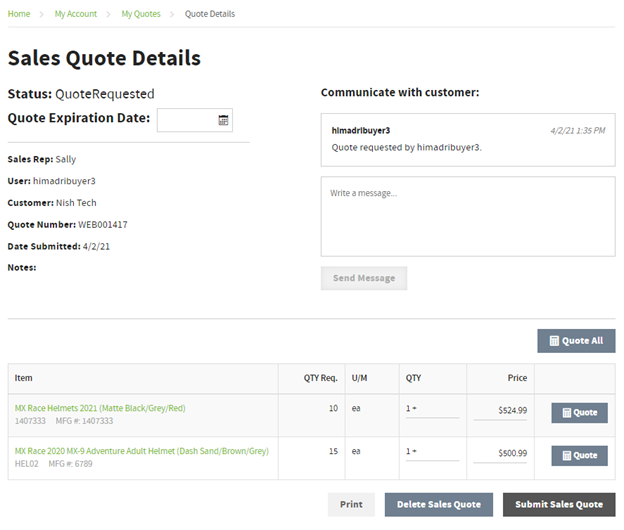Edit the $524.99 price field
The height and width of the screenshot is (530, 624).
pos(501,410)
